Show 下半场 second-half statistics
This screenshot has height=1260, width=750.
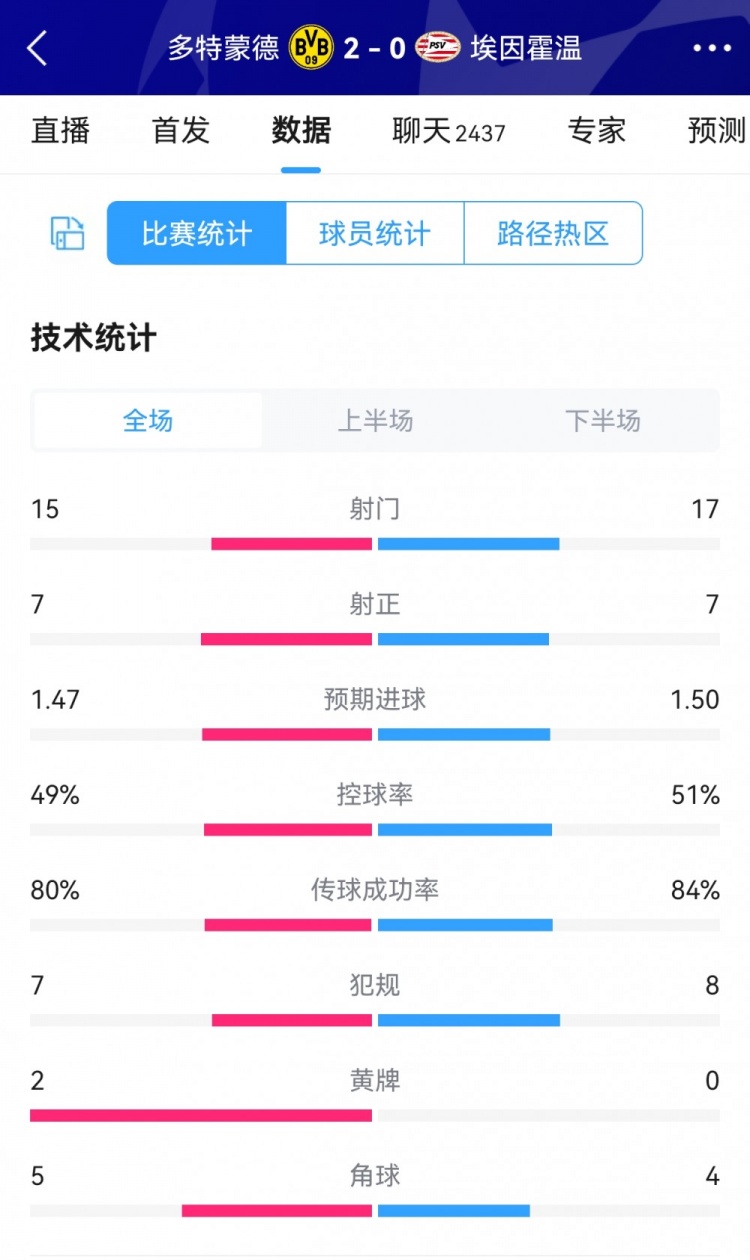(602, 421)
